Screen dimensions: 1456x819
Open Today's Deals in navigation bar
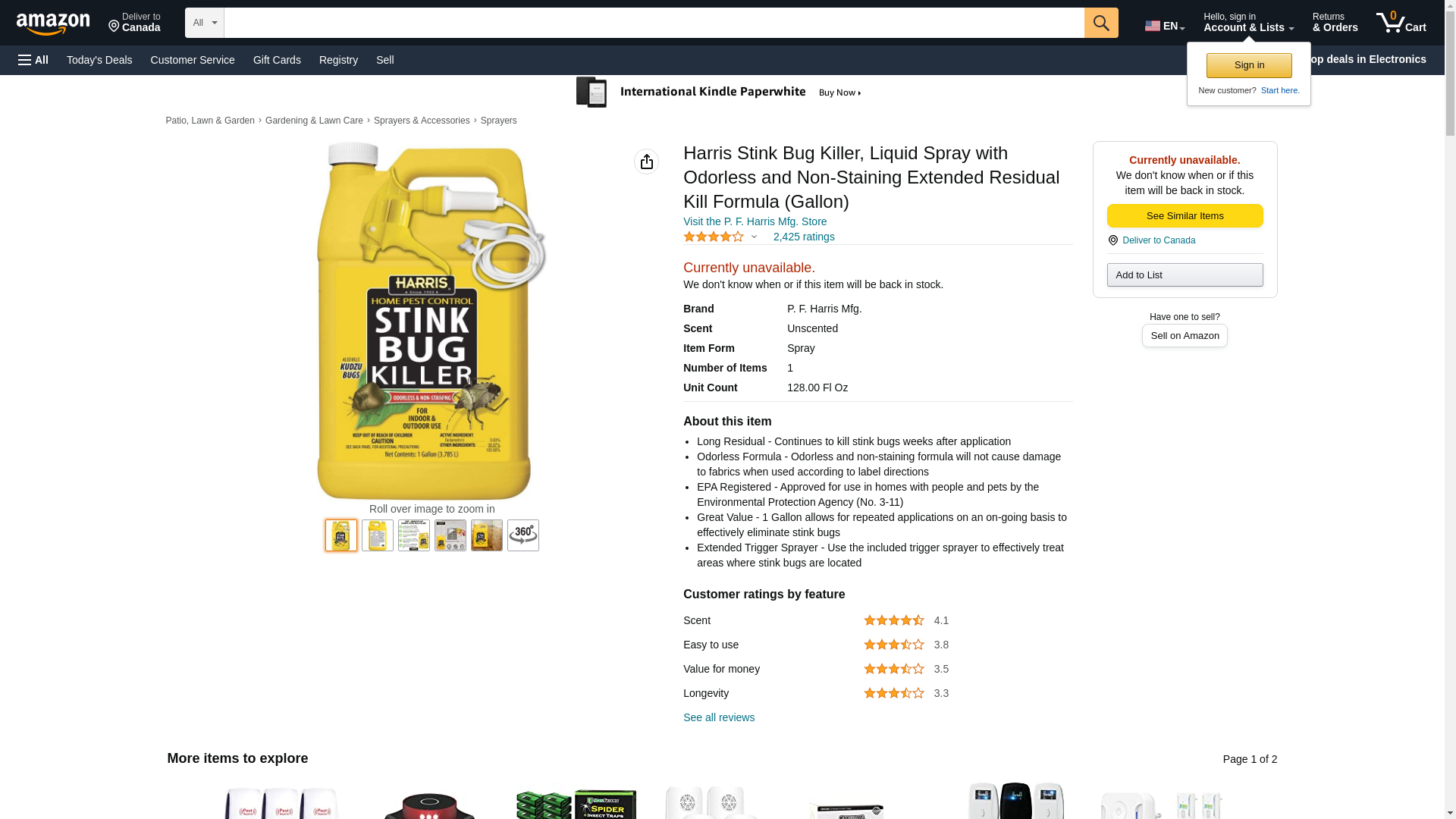99,60
